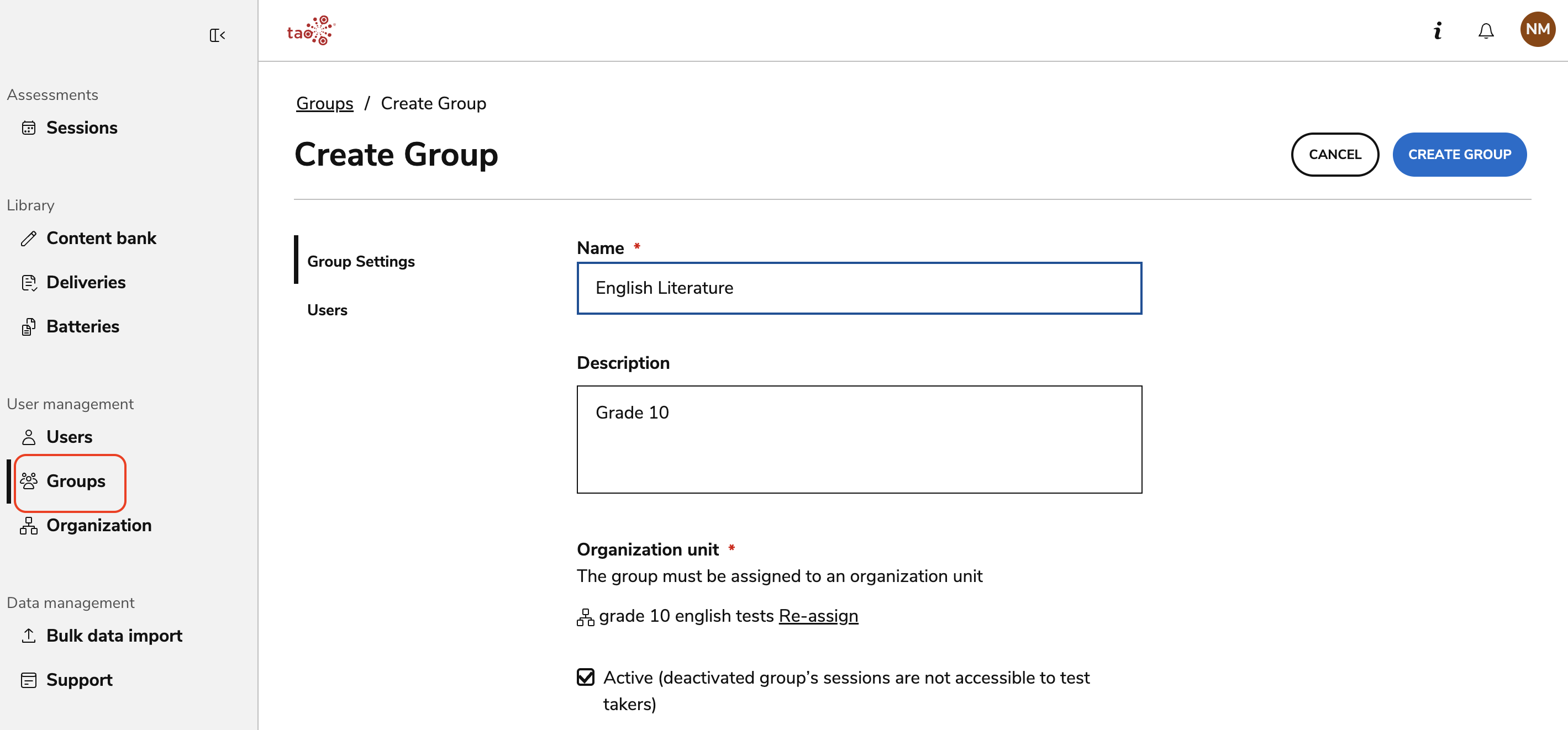
Task: Open Deliveries section
Action: click(x=86, y=282)
